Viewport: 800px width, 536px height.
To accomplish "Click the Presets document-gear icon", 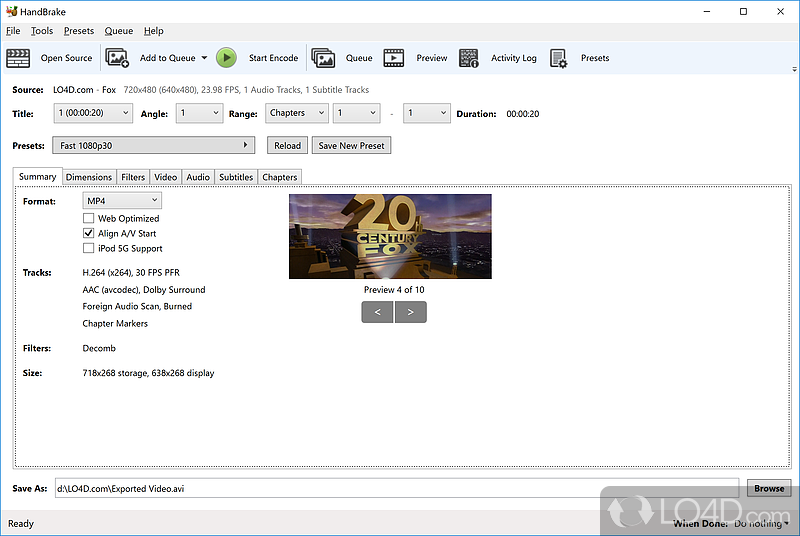I will 558,58.
